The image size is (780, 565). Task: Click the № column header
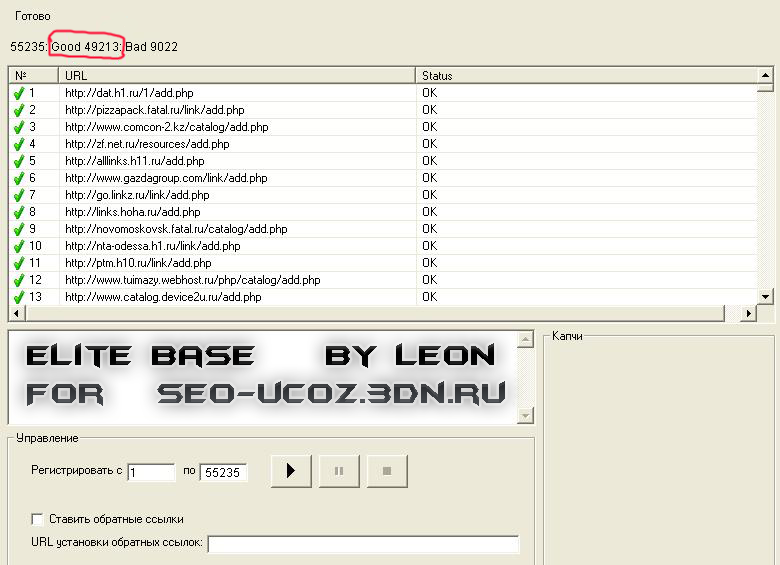[34, 75]
